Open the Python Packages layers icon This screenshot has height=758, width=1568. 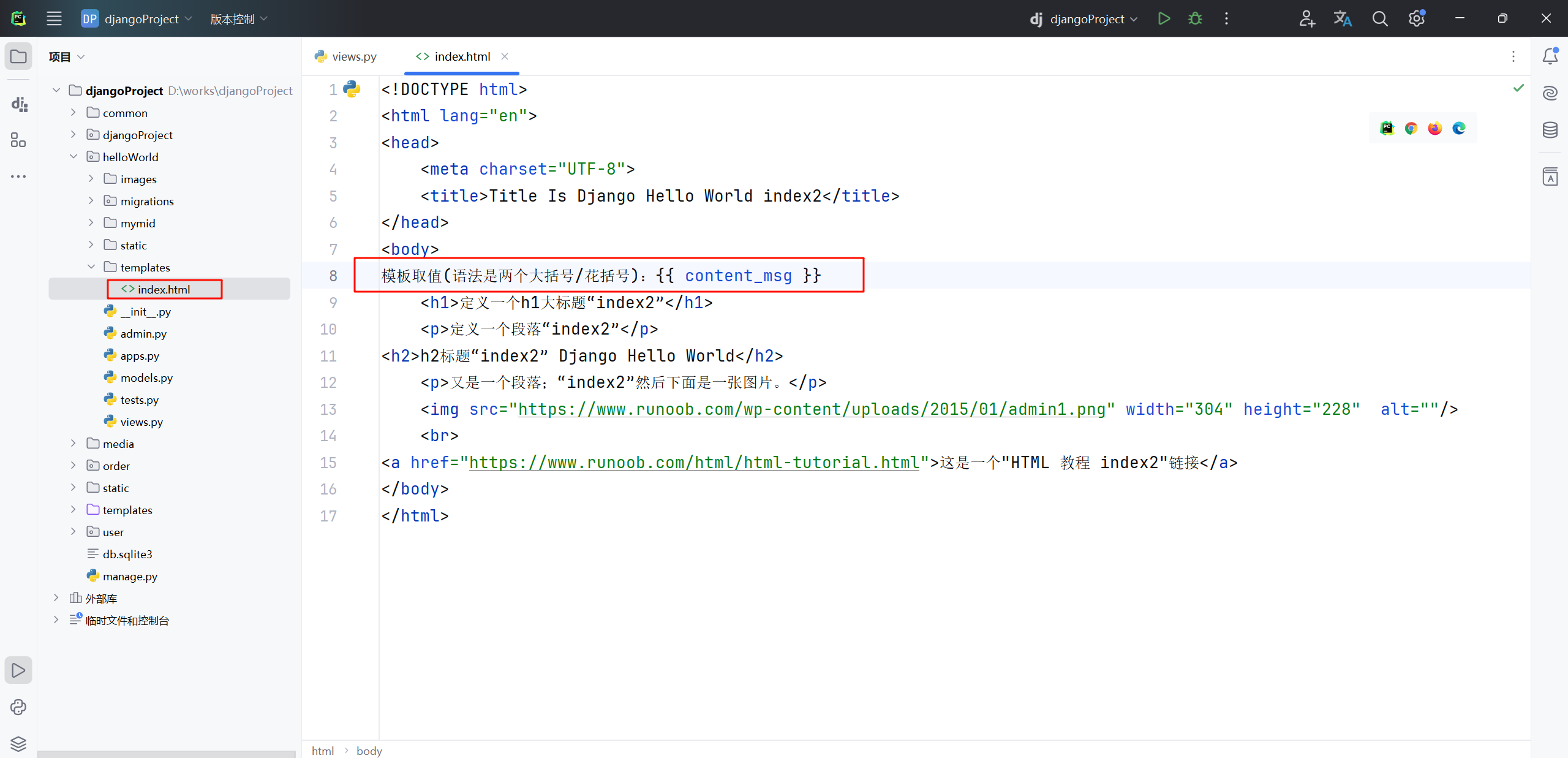pos(18,743)
